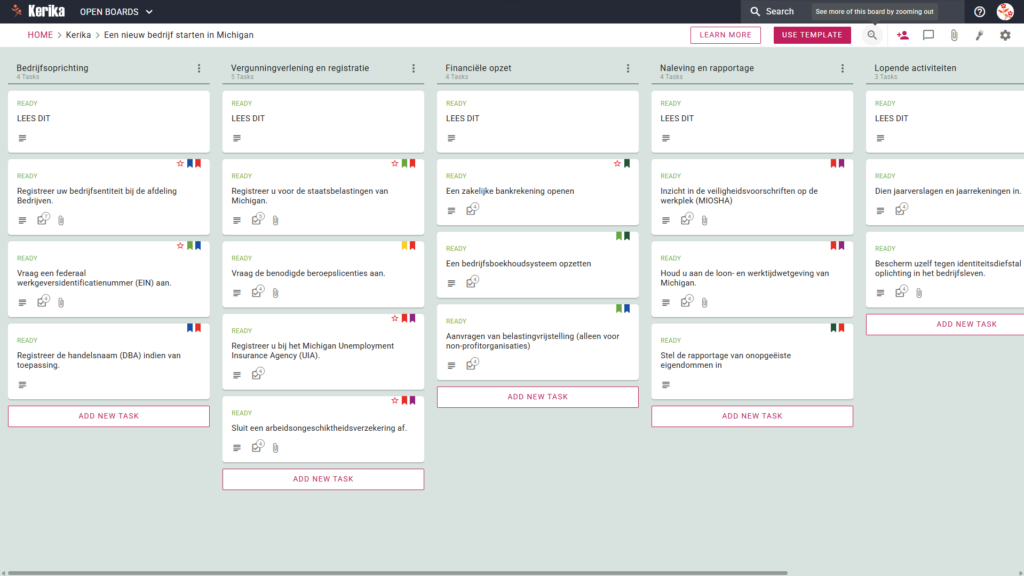Viewport: 1024px width, 576px height.
Task: Click the USE TEMPLATE button
Action: [812, 35]
